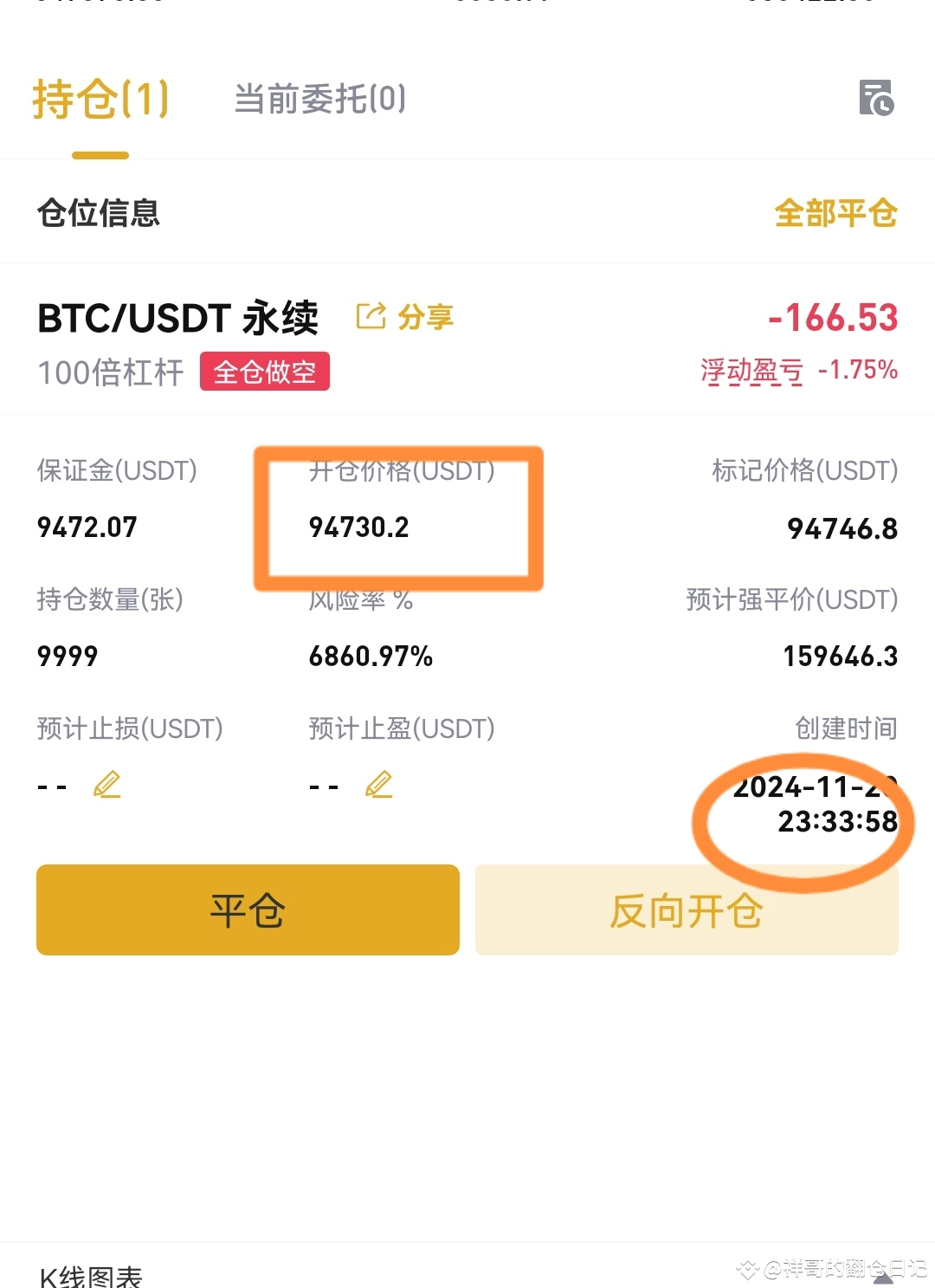Edit stop-loss with the pencil icon under 预计止损
Viewport: 935px width, 1288px height.
tap(106, 785)
